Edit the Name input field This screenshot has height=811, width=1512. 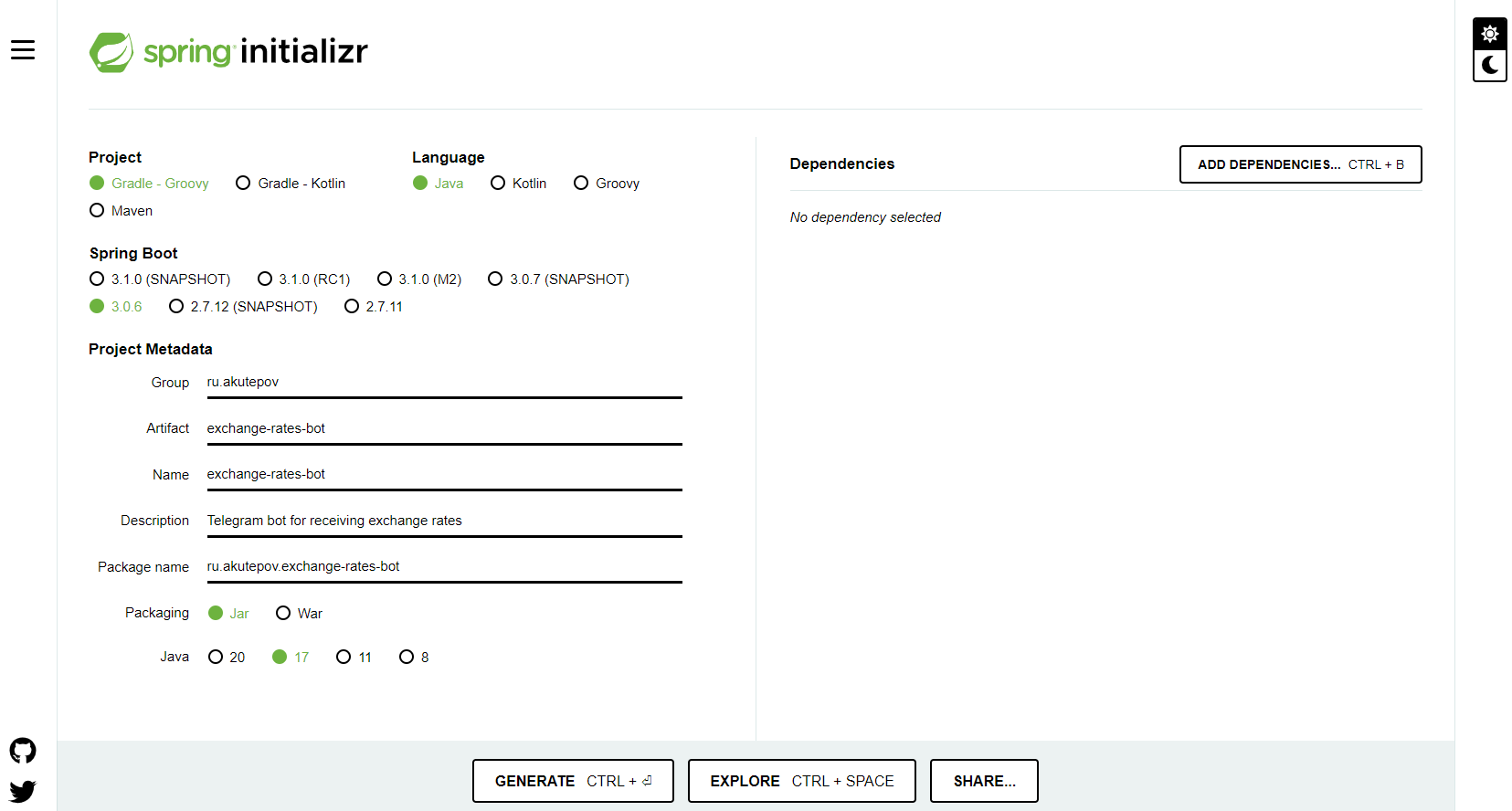(444, 475)
